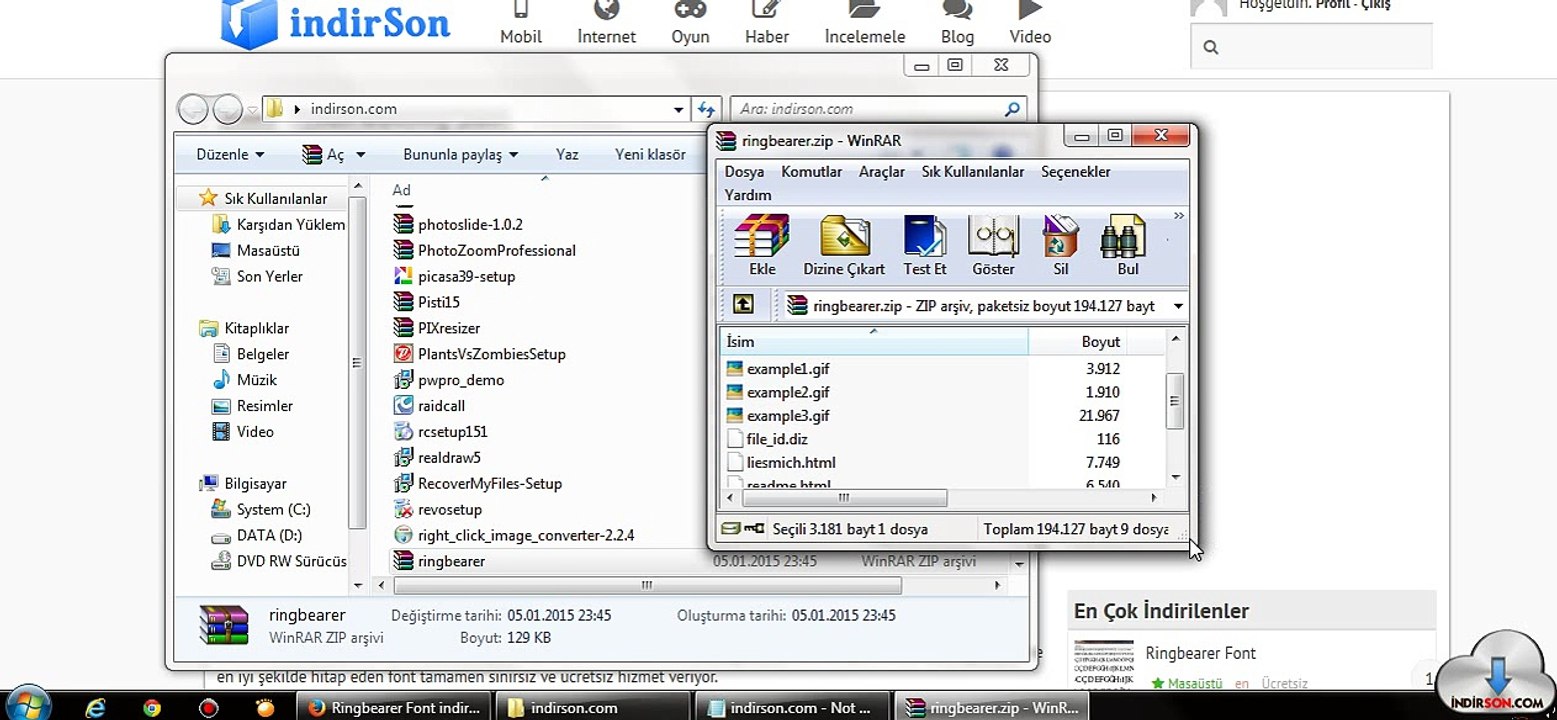Open the Dosya menu
Image resolution: width=1557 pixels, height=720 pixels.
(744, 172)
